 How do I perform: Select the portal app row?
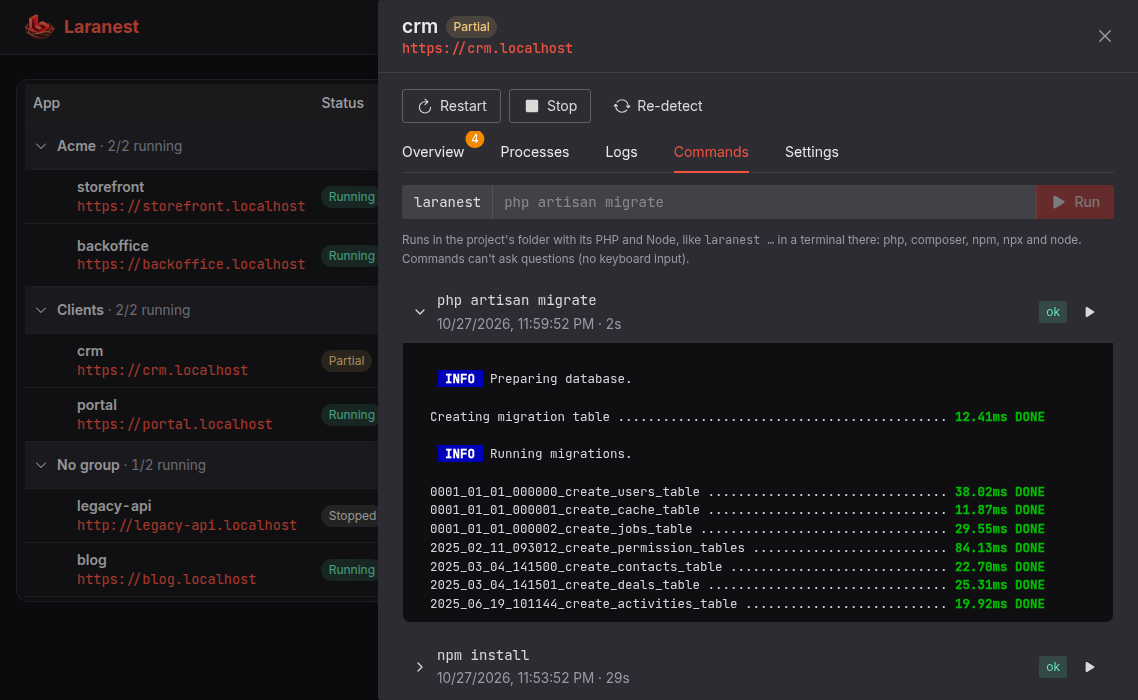point(202,415)
